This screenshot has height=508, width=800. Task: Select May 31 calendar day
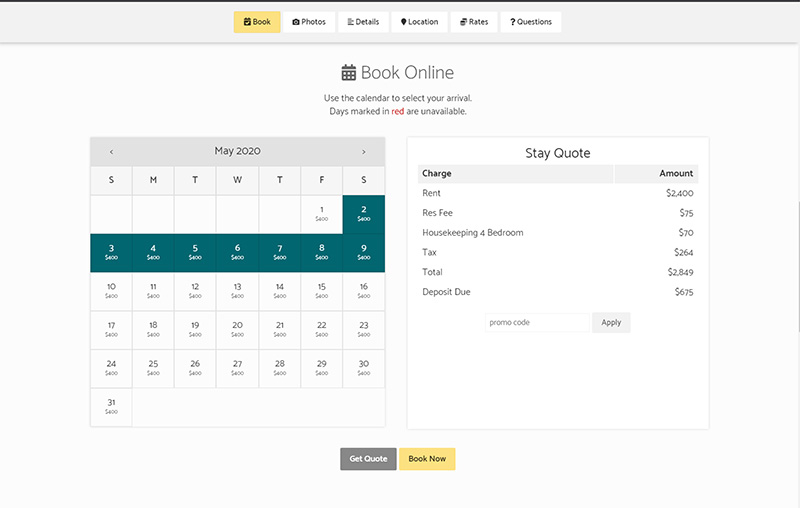[x=111, y=406]
